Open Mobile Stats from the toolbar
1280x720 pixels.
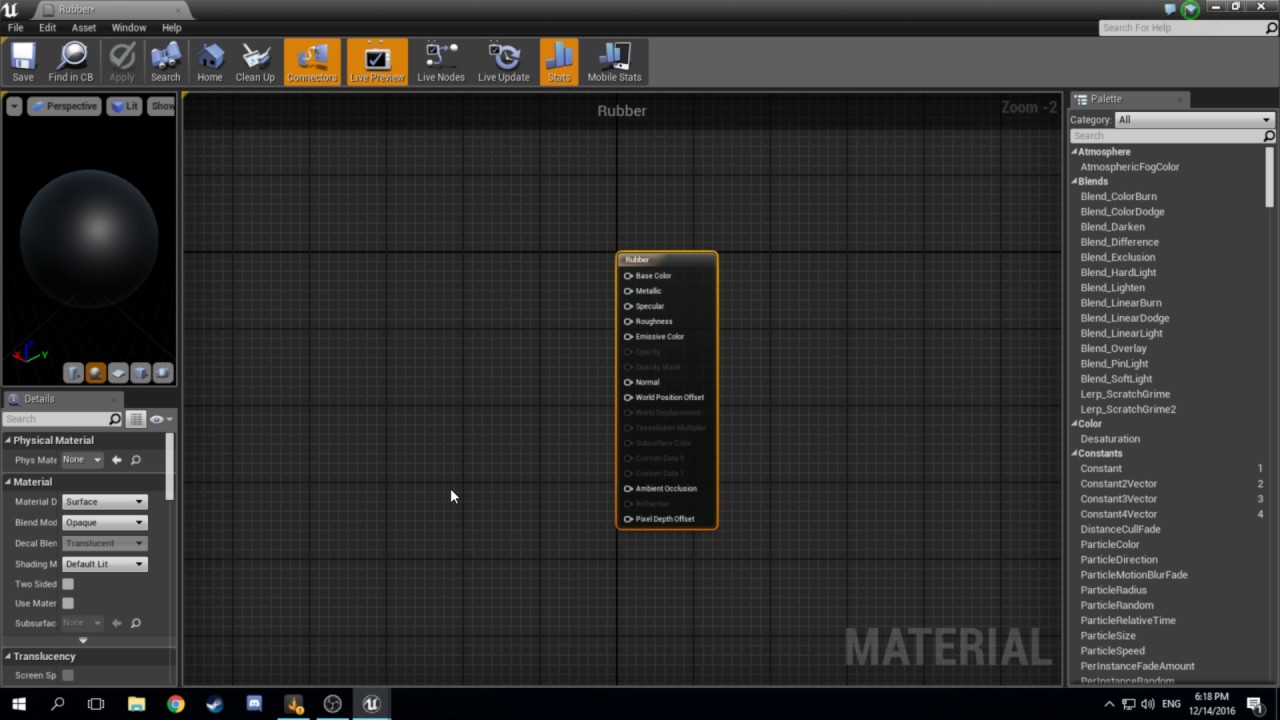point(614,62)
